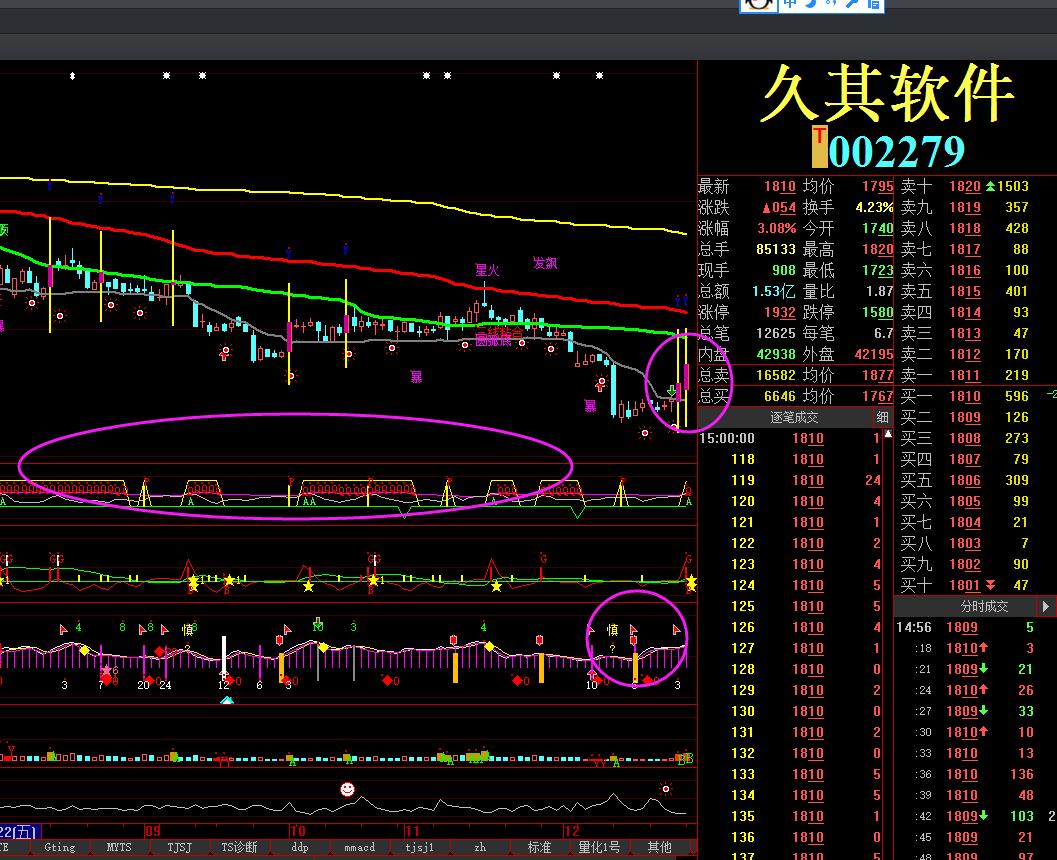Click the 细 detail button

[882, 417]
